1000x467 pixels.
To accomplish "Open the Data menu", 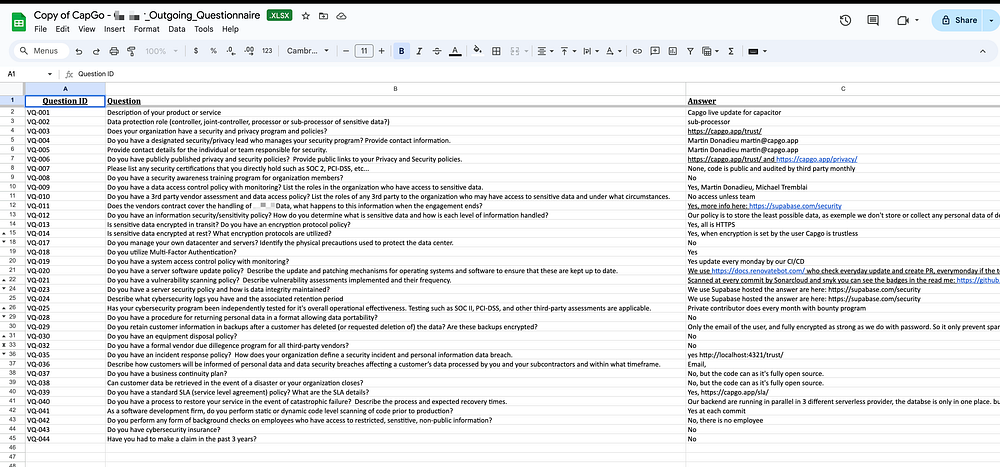I will pyautogui.click(x=177, y=29).
